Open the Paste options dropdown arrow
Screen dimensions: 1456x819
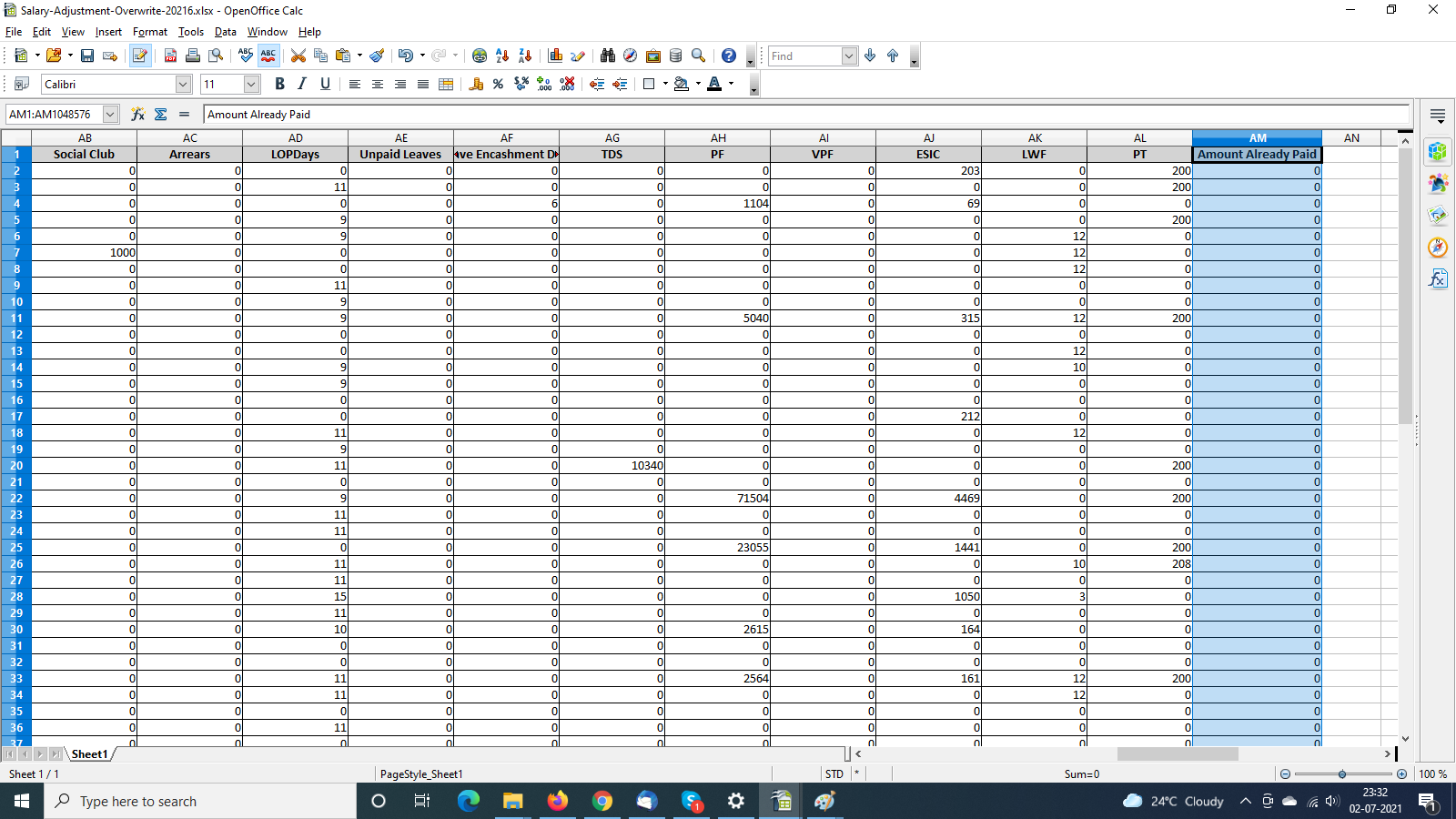point(359,56)
